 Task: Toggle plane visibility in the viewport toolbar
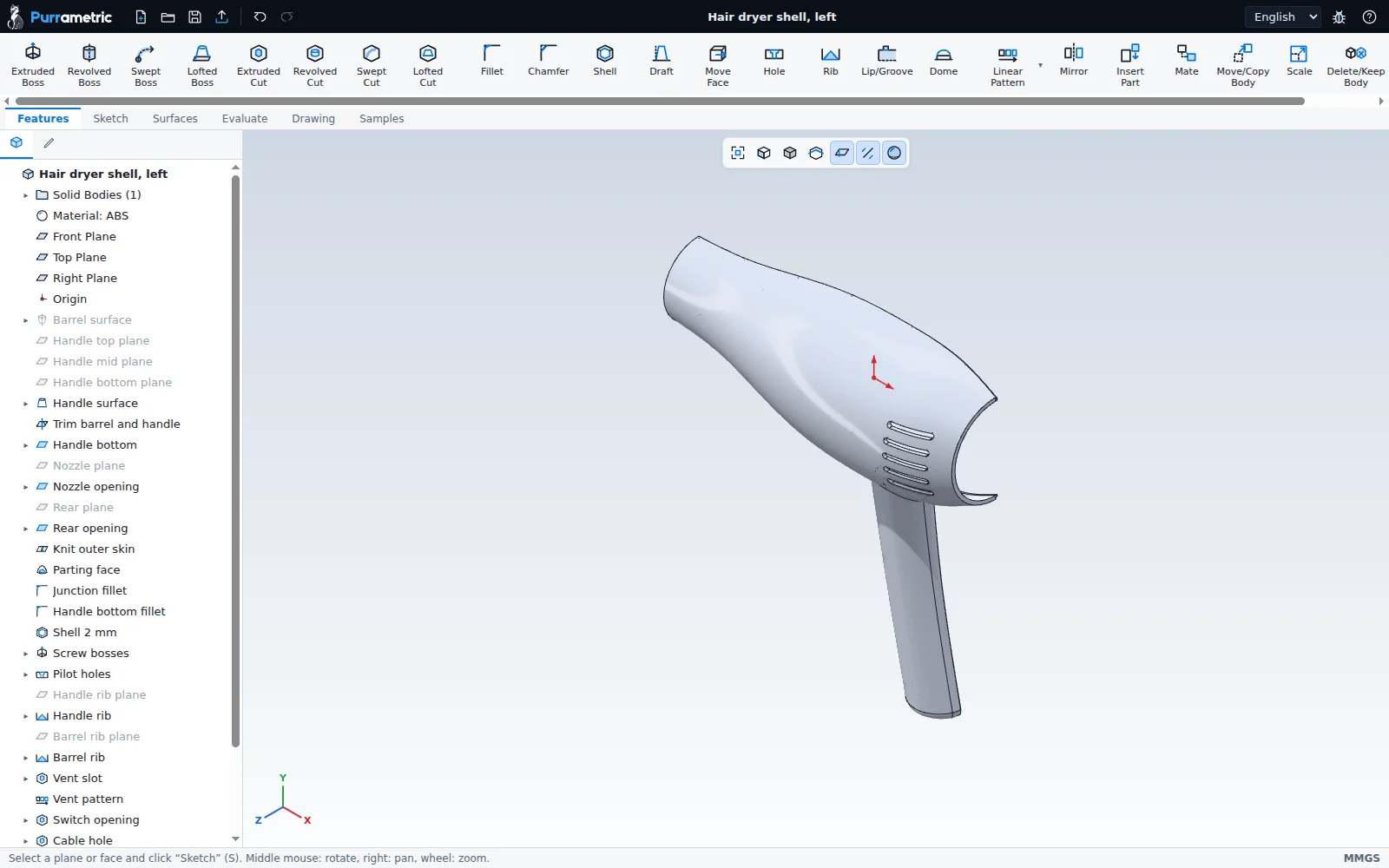point(842,153)
